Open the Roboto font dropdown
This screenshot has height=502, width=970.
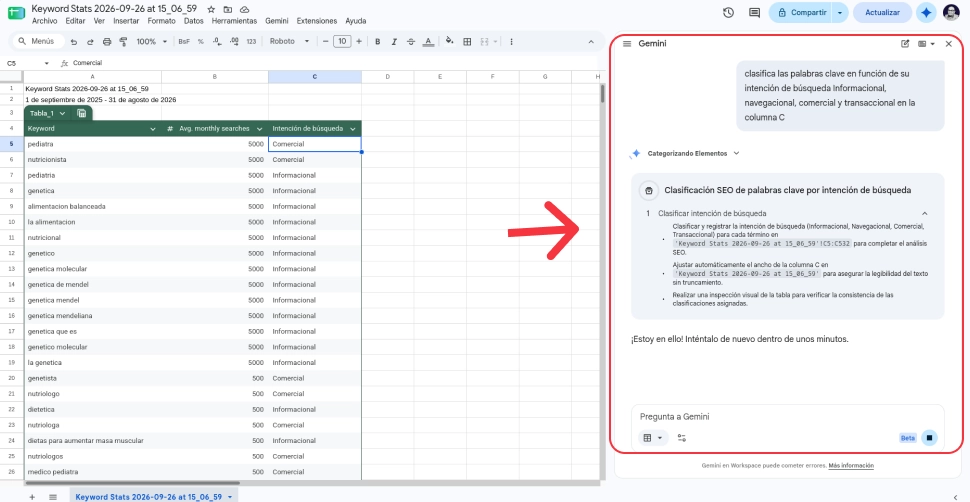tap(290, 41)
